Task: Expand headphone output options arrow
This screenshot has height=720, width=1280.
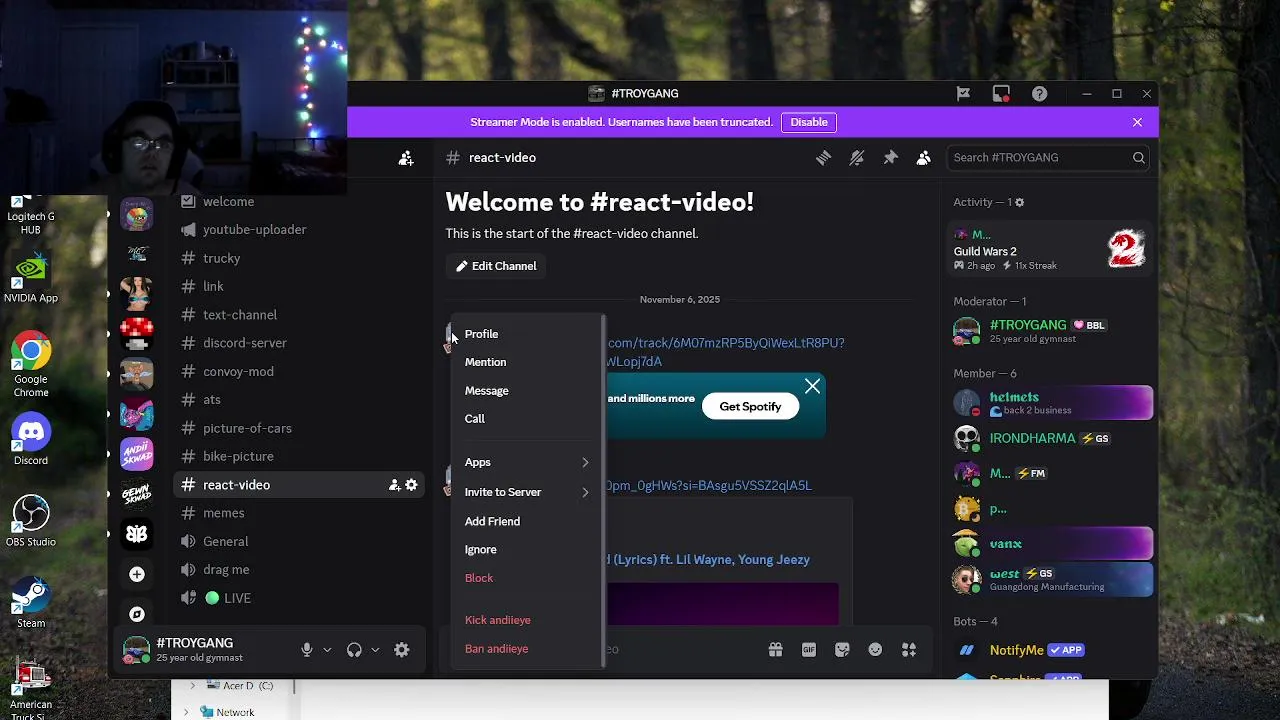Action: 375,650
